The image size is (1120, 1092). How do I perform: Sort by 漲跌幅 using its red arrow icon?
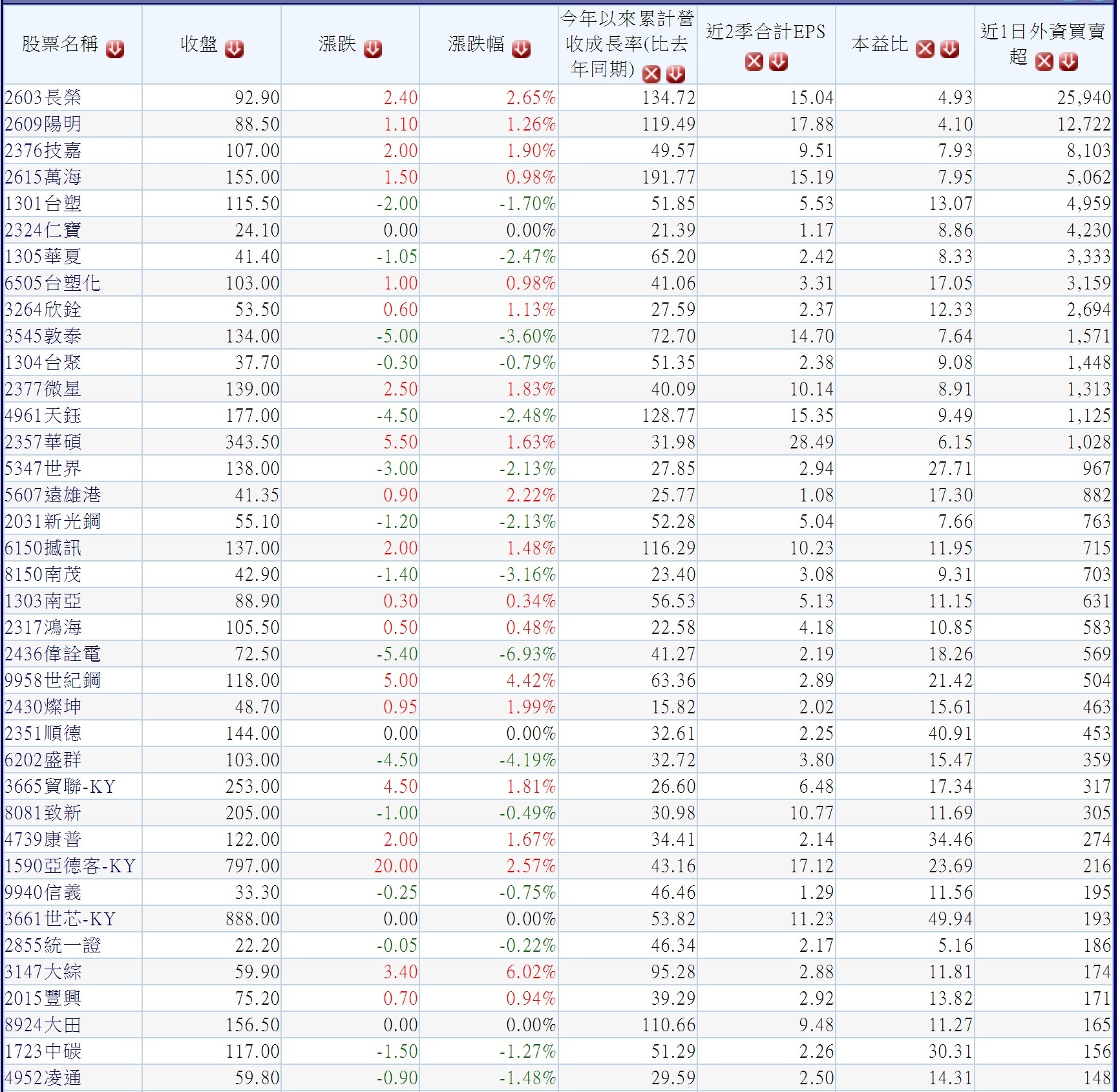pos(521,48)
